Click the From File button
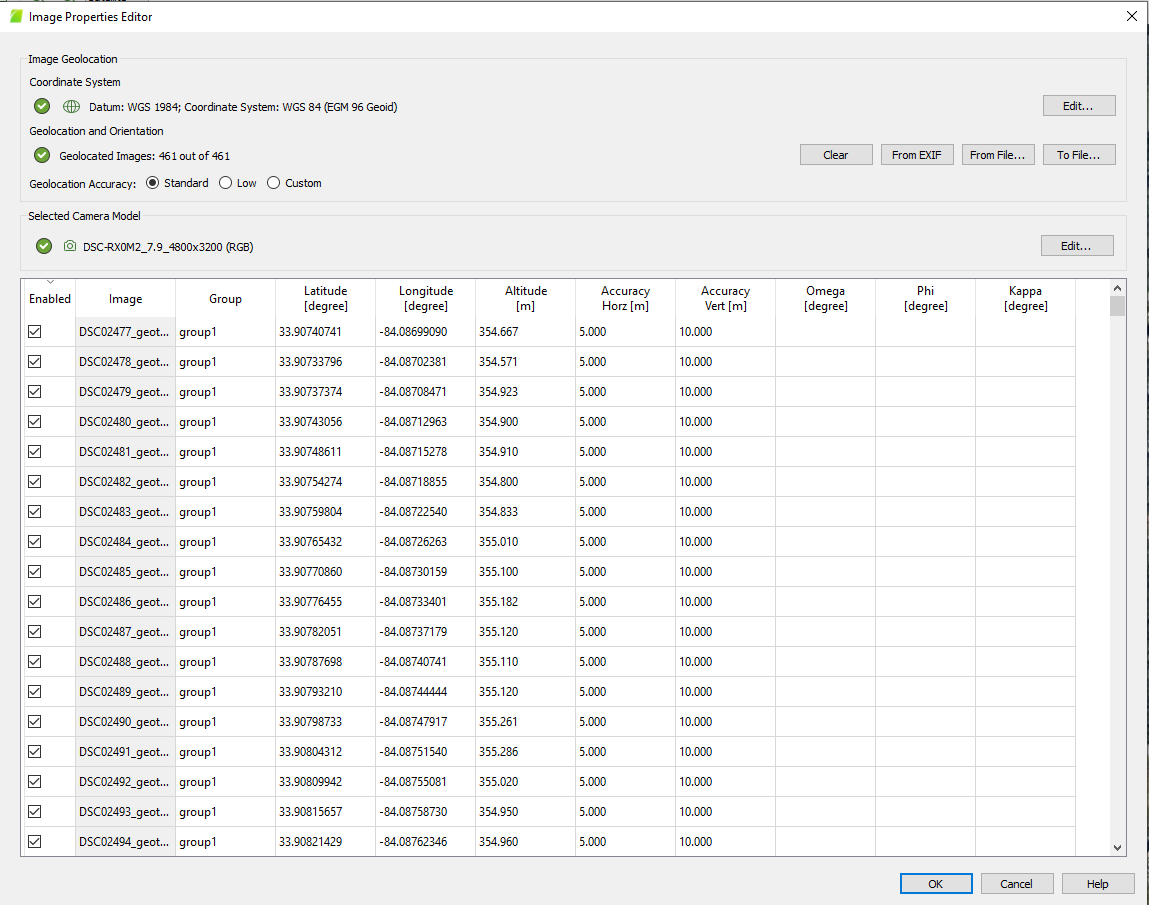1149x905 pixels. click(998, 154)
